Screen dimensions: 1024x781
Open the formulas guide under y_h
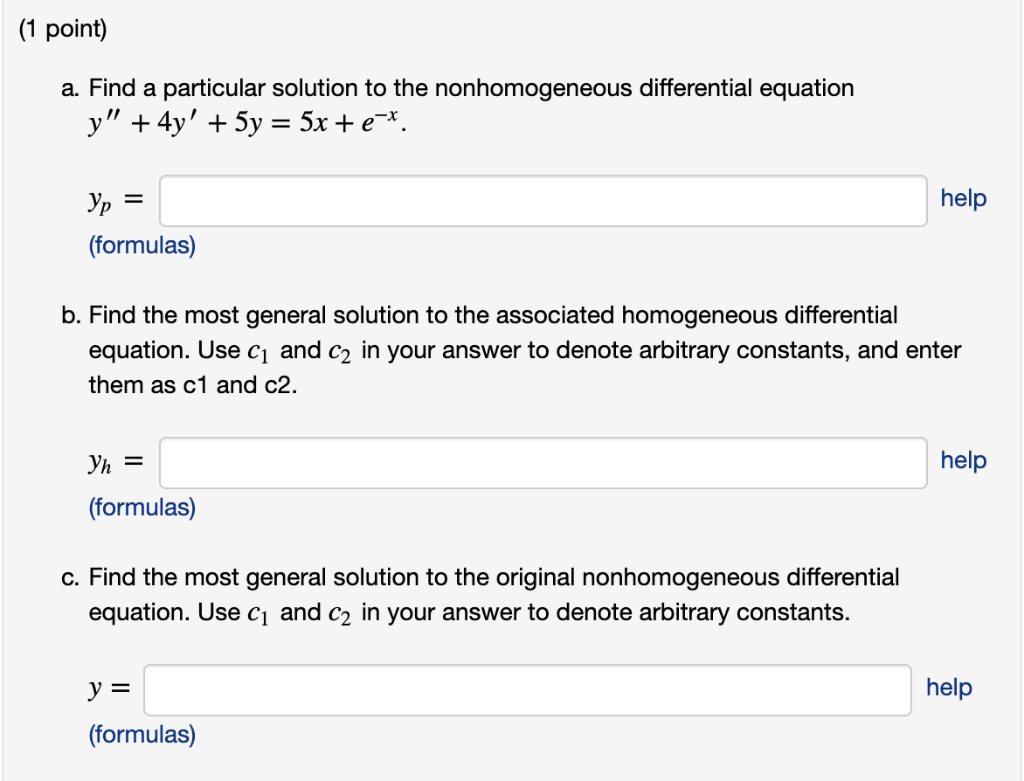tap(140, 507)
